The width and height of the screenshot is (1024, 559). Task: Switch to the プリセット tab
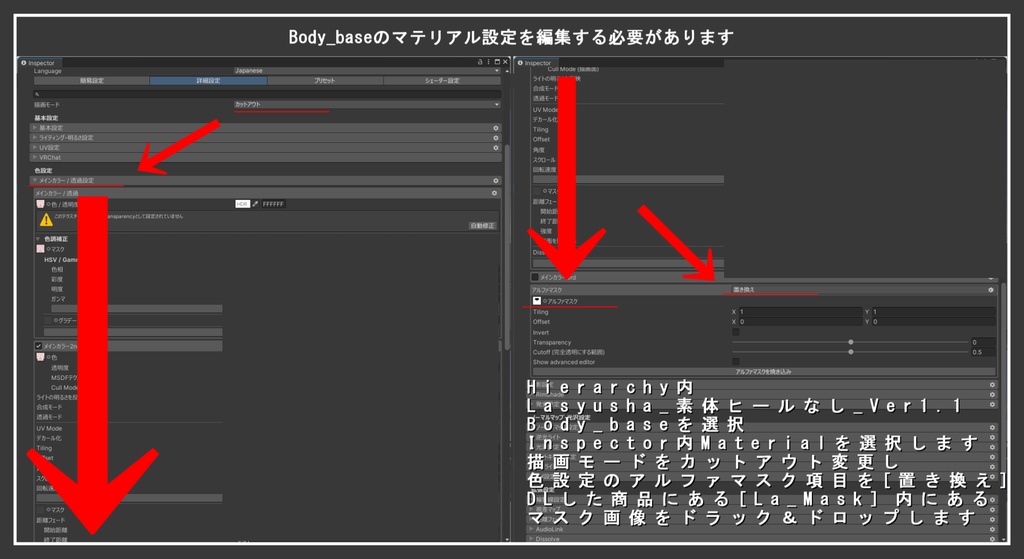click(325, 81)
